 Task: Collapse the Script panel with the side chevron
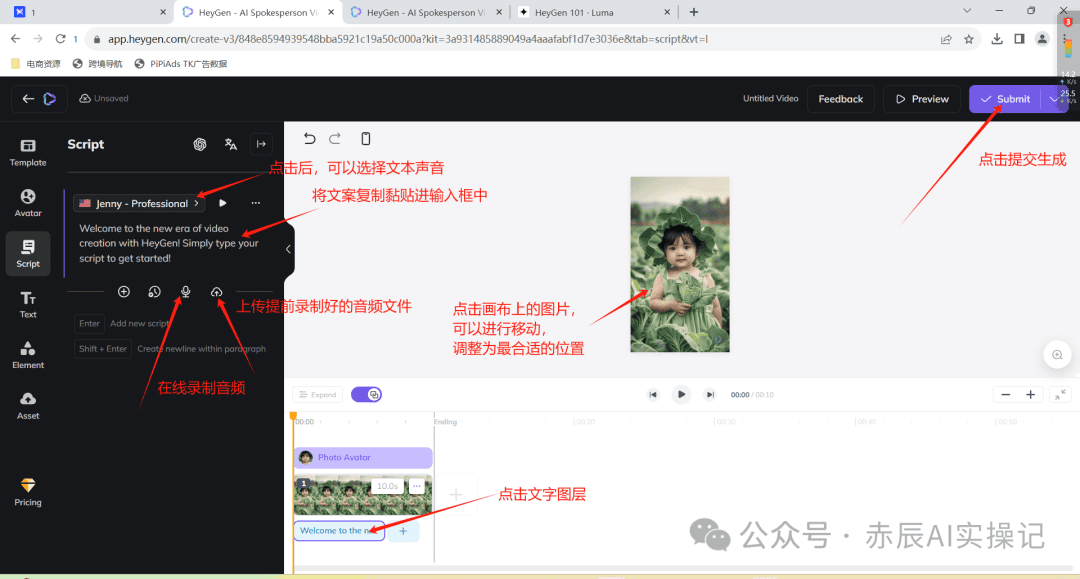(289, 248)
